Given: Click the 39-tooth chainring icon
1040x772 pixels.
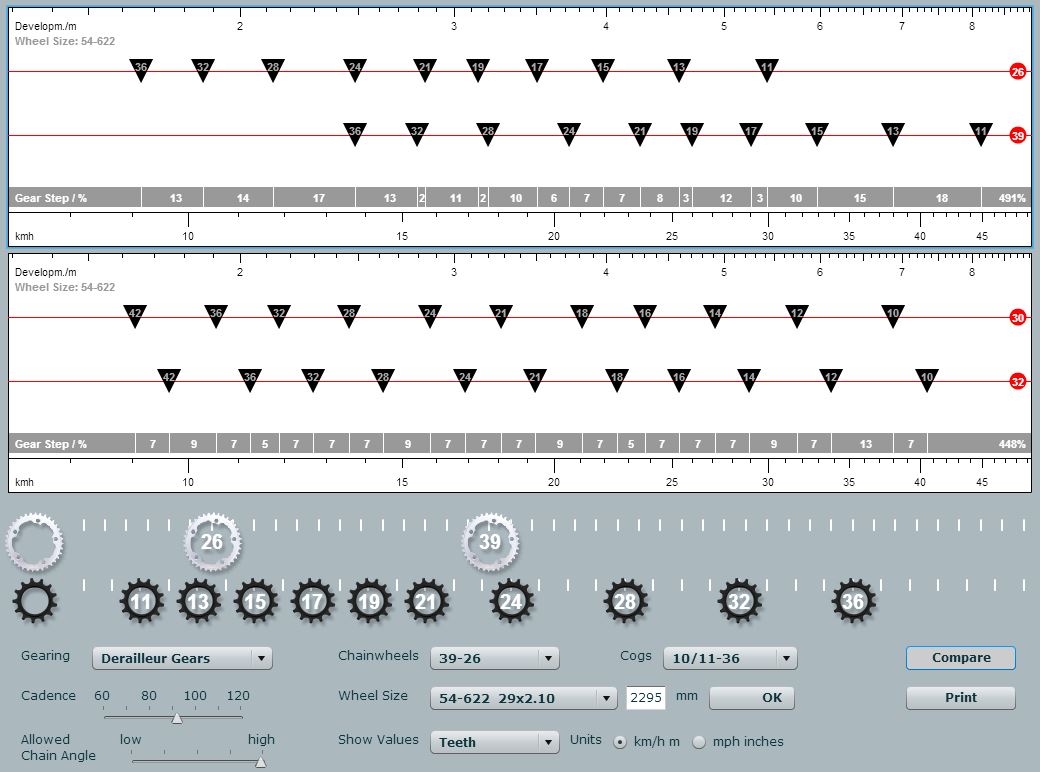Looking at the screenshot, I should [490, 542].
